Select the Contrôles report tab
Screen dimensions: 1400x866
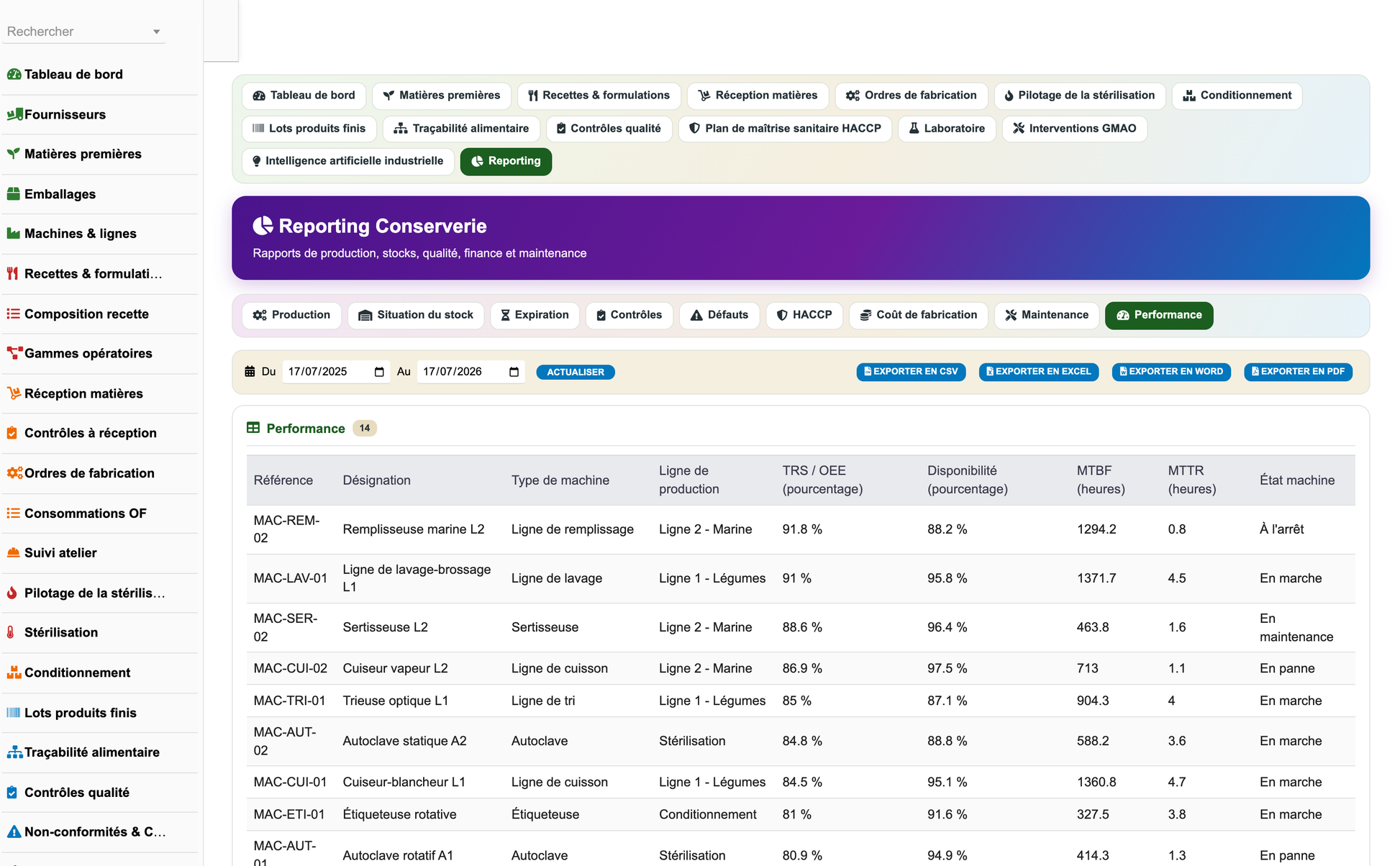pos(629,315)
